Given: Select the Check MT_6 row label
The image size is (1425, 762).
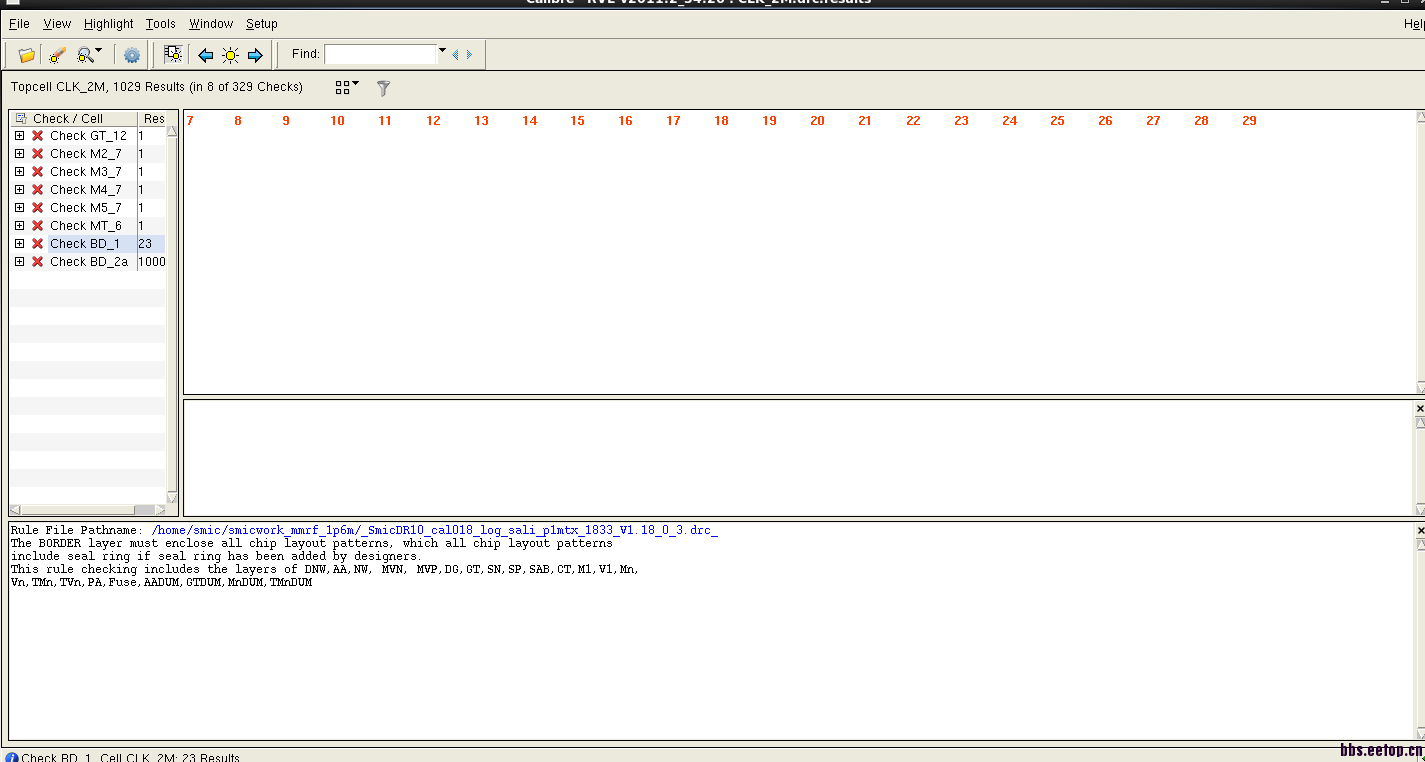Looking at the screenshot, I should 85,226.
